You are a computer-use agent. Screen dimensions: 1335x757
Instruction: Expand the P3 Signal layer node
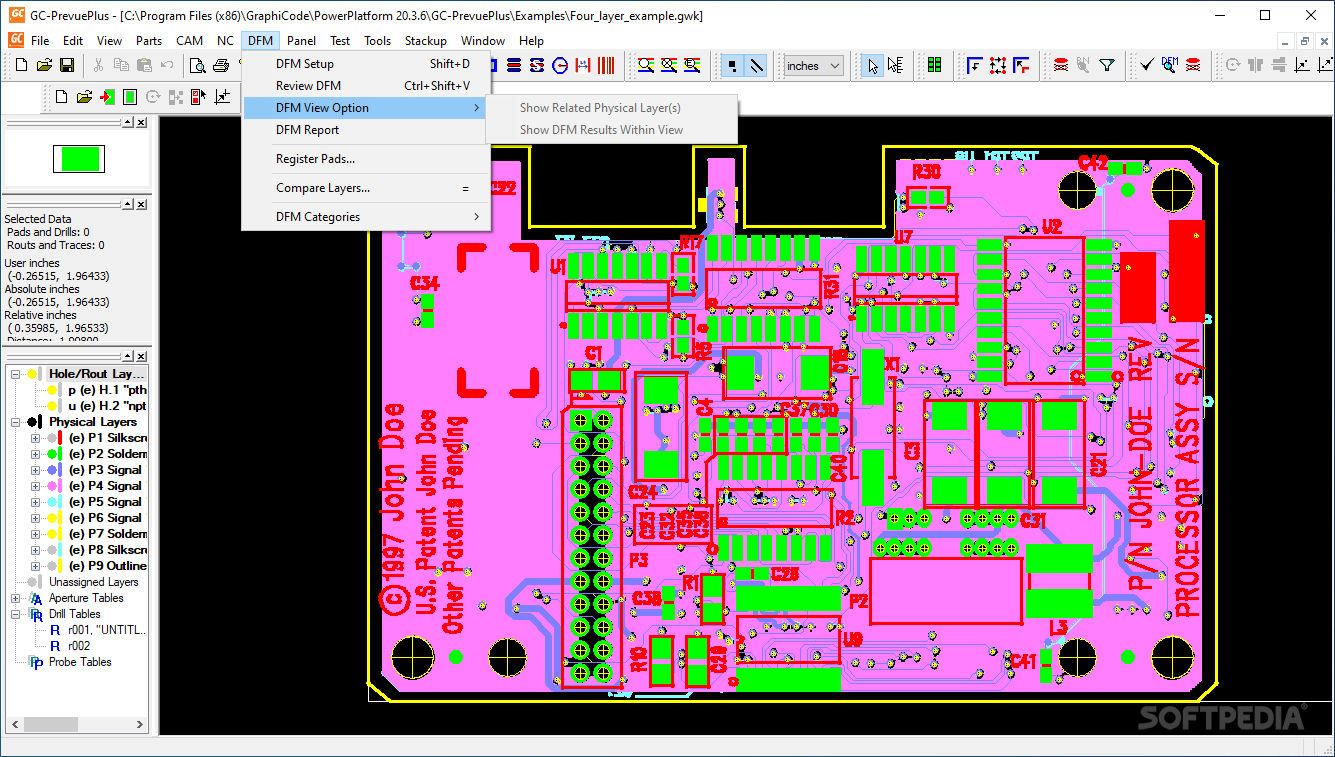pyautogui.click(x=35, y=470)
